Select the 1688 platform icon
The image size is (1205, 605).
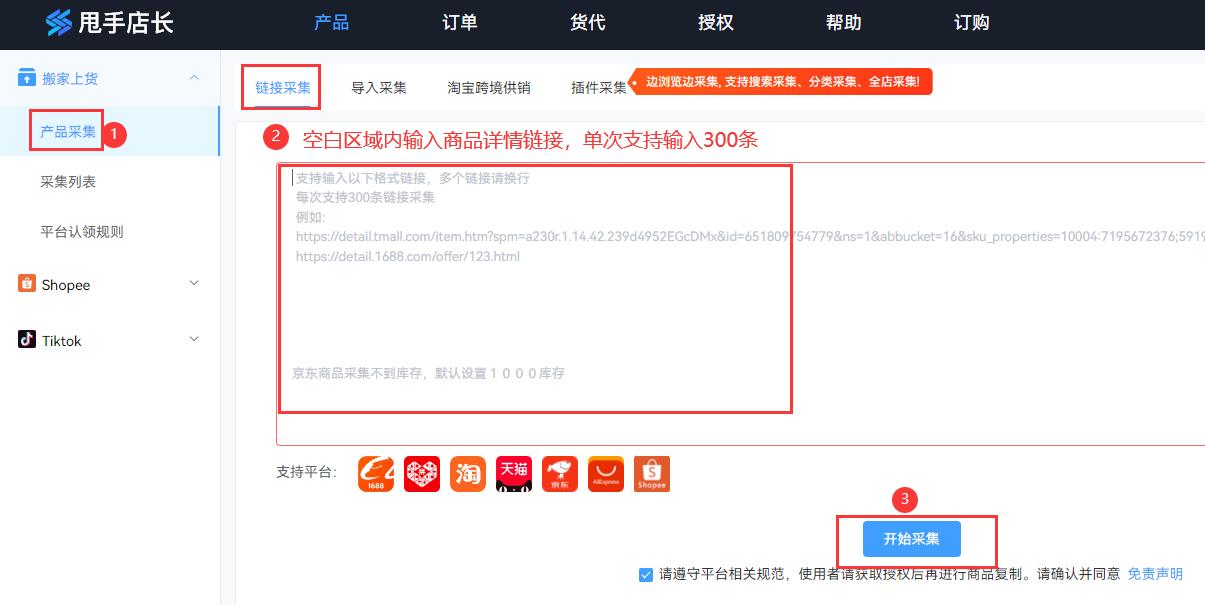(x=375, y=473)
